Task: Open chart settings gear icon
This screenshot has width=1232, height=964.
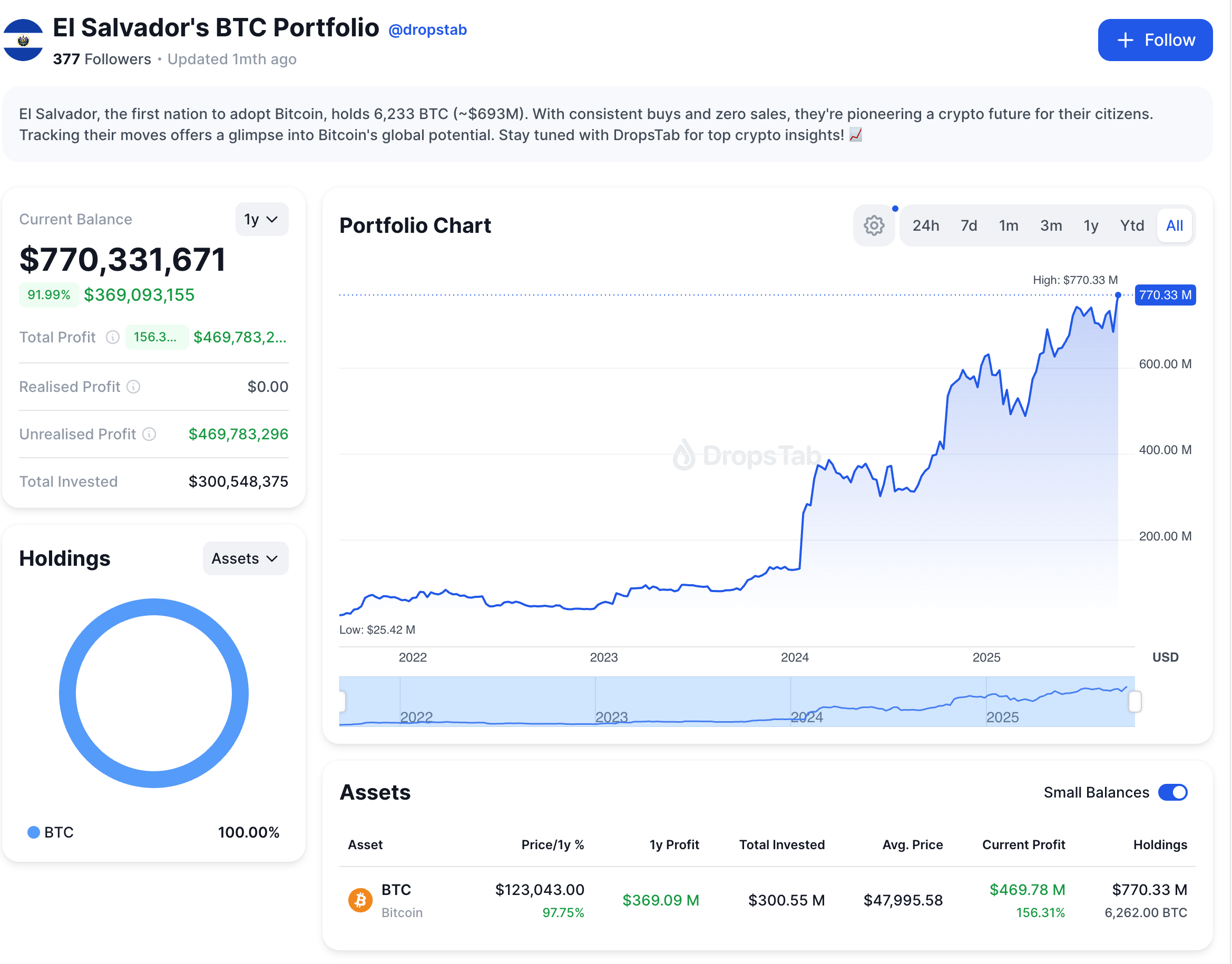Action: (874, 226)
